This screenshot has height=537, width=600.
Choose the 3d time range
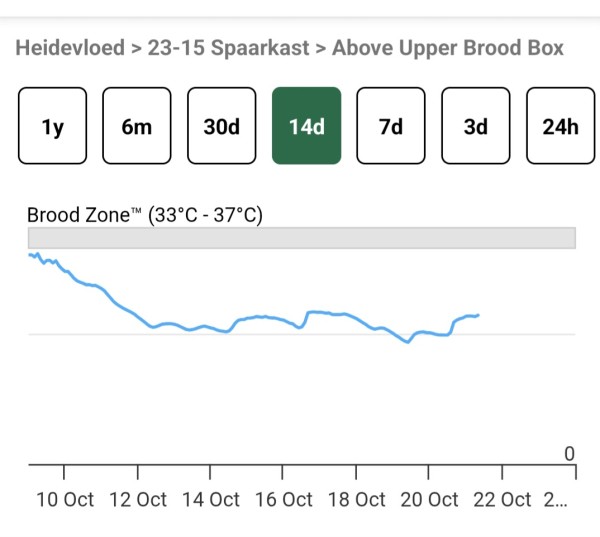point(476,126)
